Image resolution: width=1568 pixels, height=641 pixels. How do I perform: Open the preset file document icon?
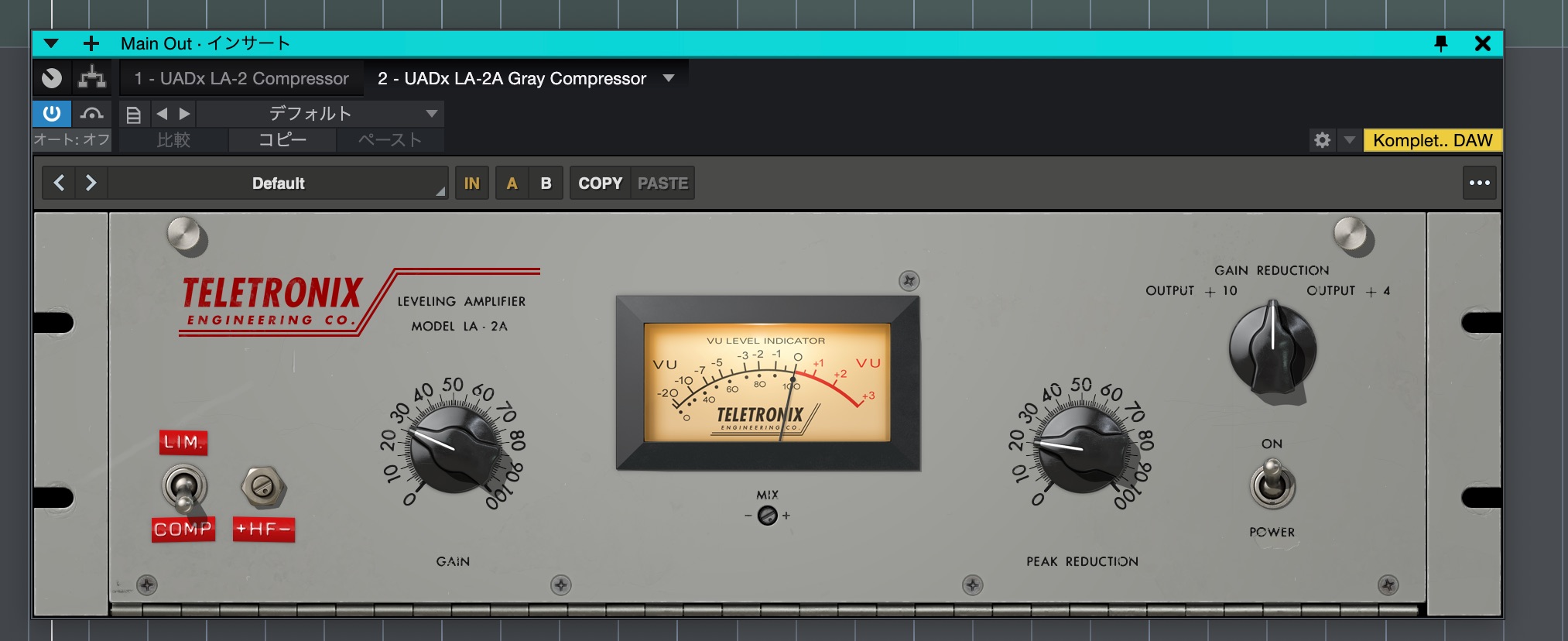coord(134,115)
